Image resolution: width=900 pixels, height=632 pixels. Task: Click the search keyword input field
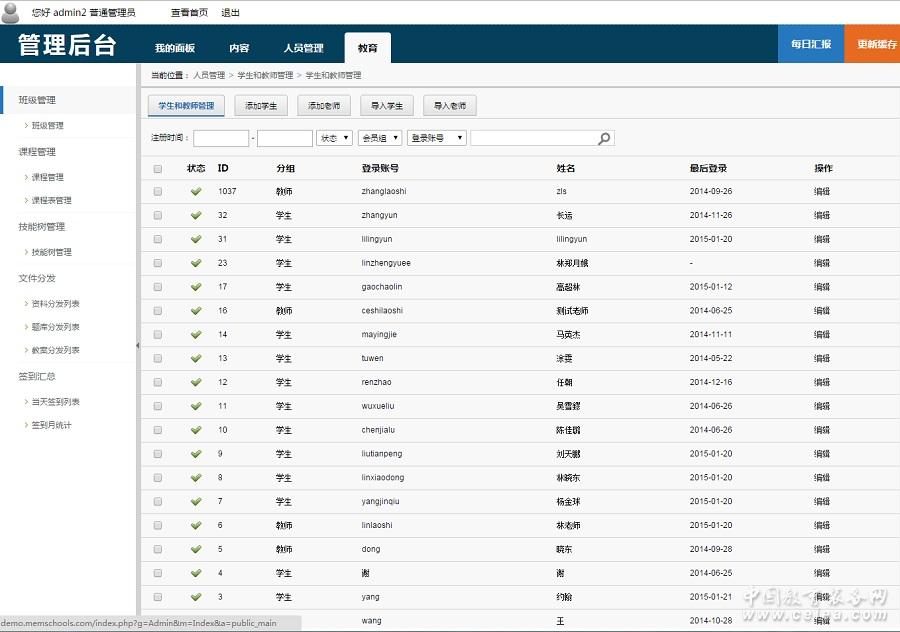[x=534, y=139]
